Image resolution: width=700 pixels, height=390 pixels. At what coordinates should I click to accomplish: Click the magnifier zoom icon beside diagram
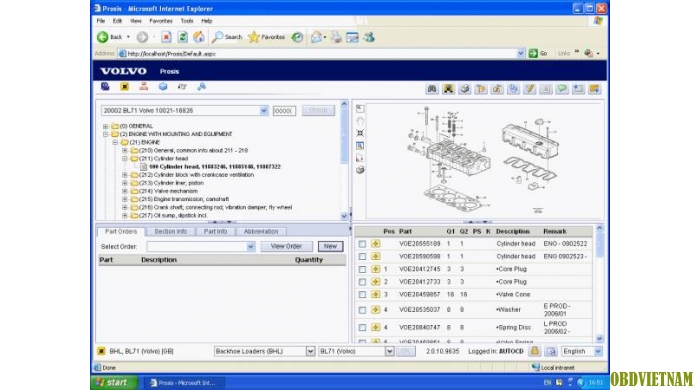[x=360, y=145]
